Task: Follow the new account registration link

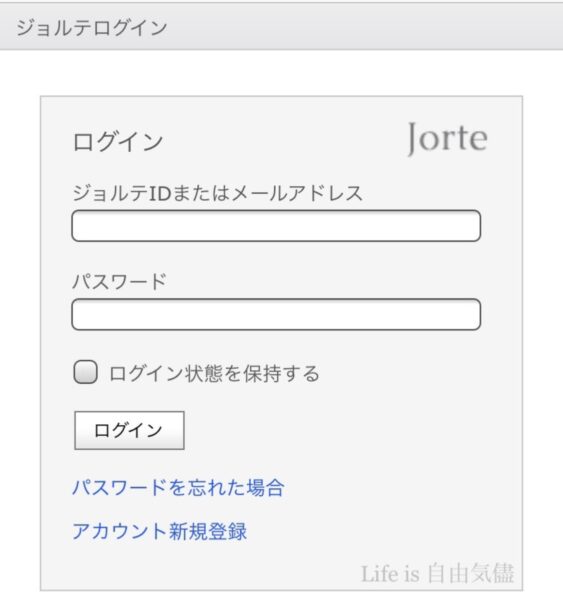Action: [160, 531]
